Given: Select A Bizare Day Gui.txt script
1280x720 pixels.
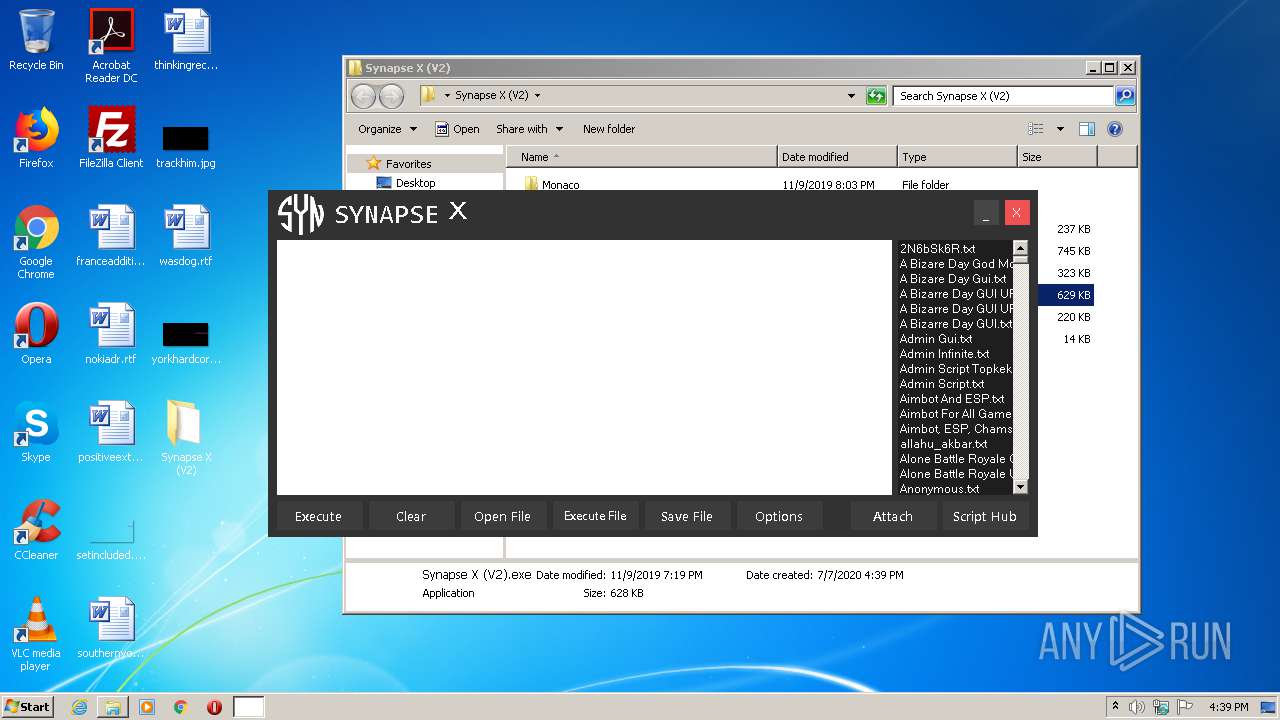Looking at the screenshot, I should 953,279.
